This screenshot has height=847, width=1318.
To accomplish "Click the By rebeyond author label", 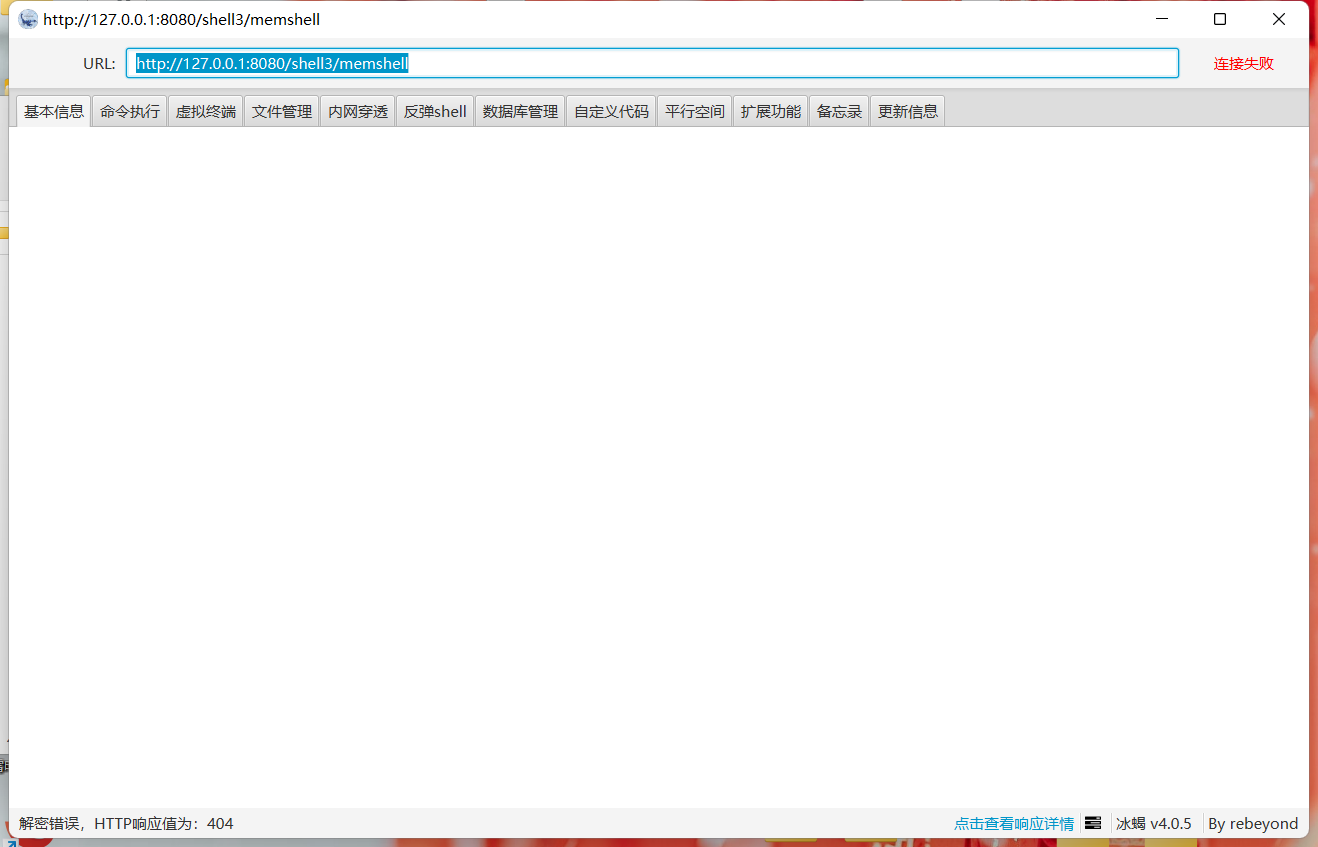I will tap(1253, 823).
